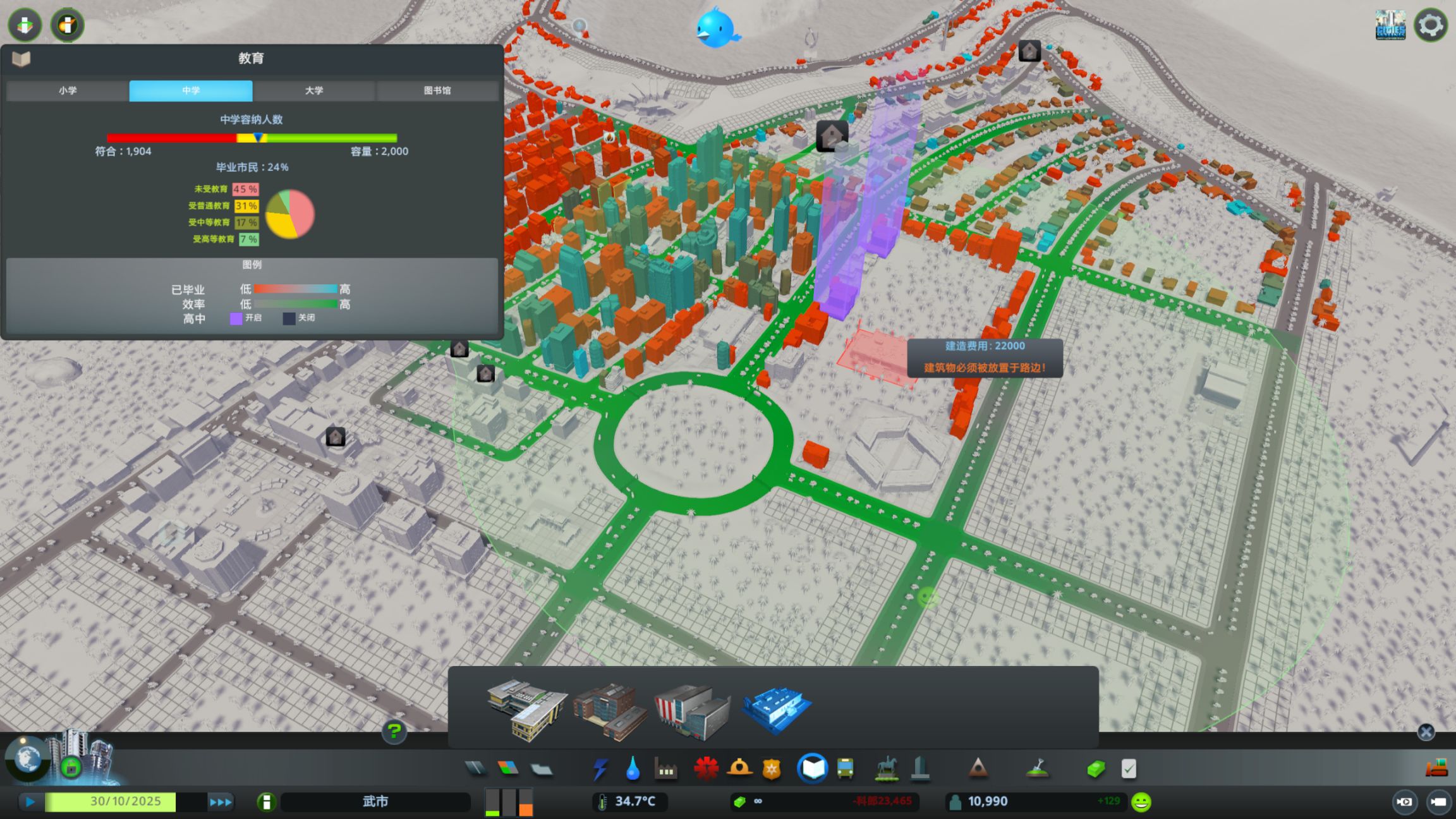
Task: Click the 受高等教育 7% label
Action: tap(226, 239)
